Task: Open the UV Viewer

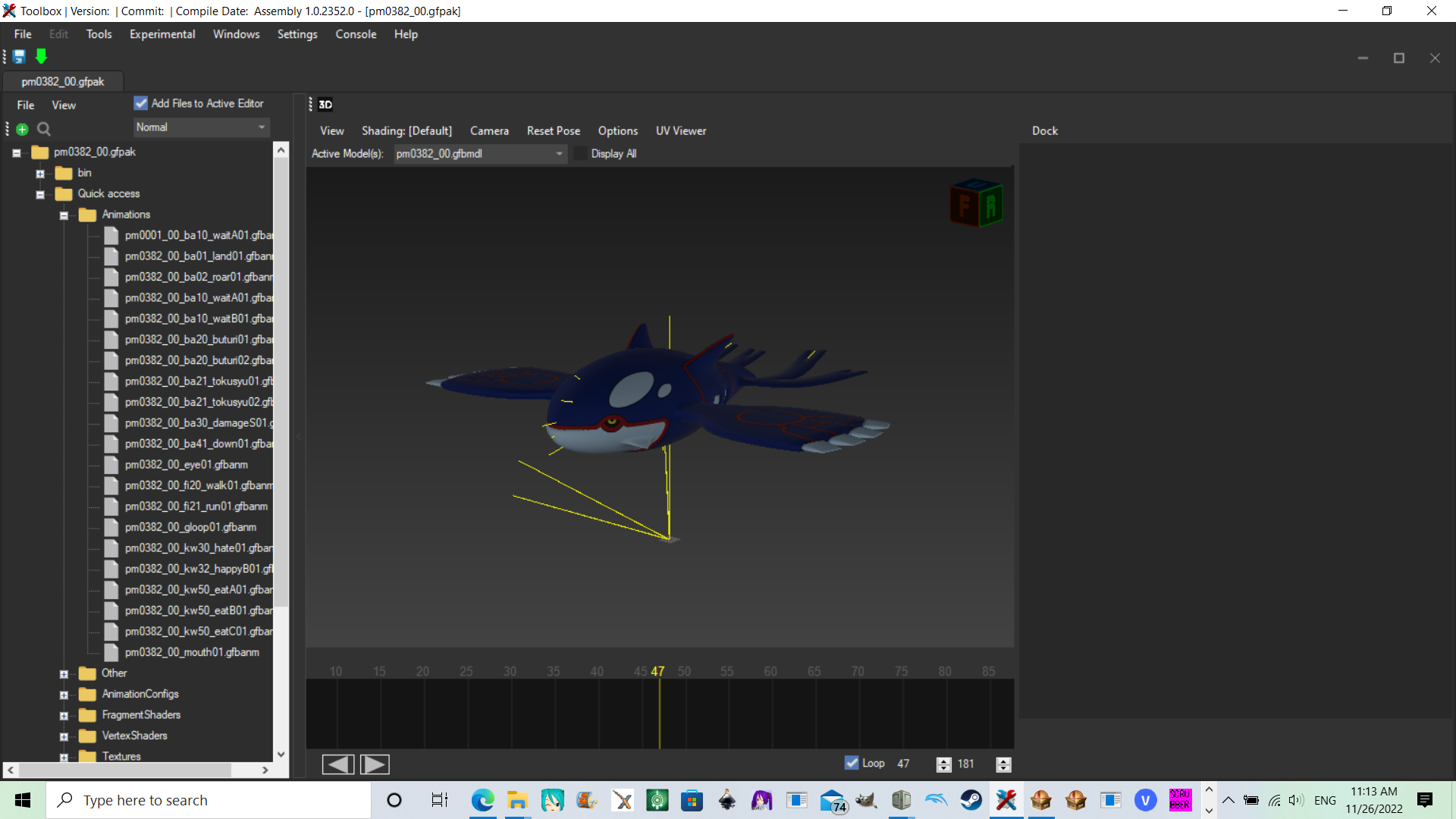Action: [680, 130]
